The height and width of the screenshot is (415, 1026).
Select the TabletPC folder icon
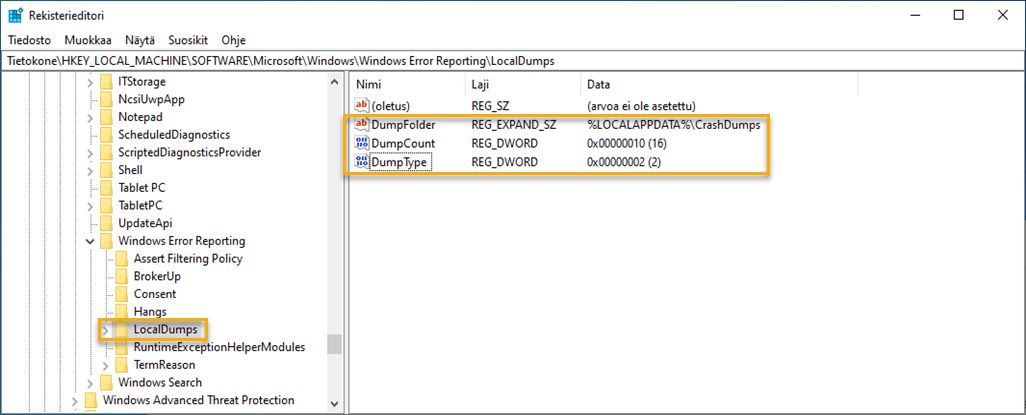click(106, 206)
